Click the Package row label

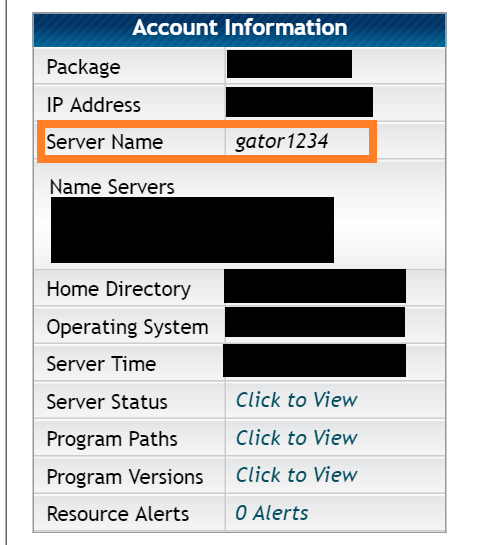pyautogui.click(x=83, y=67)
